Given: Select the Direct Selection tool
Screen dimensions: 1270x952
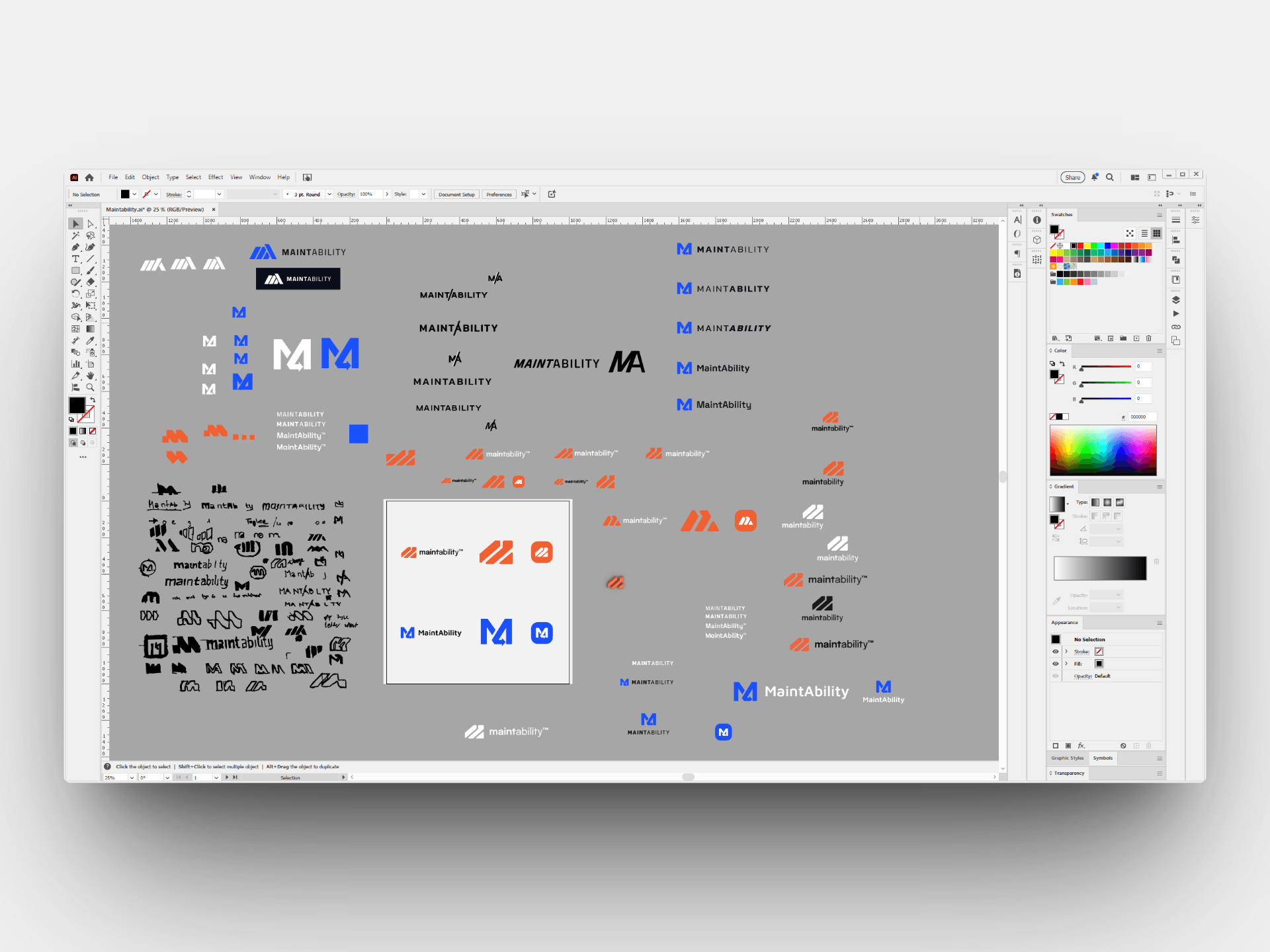Looking at the screenshot, I should 91,224.
